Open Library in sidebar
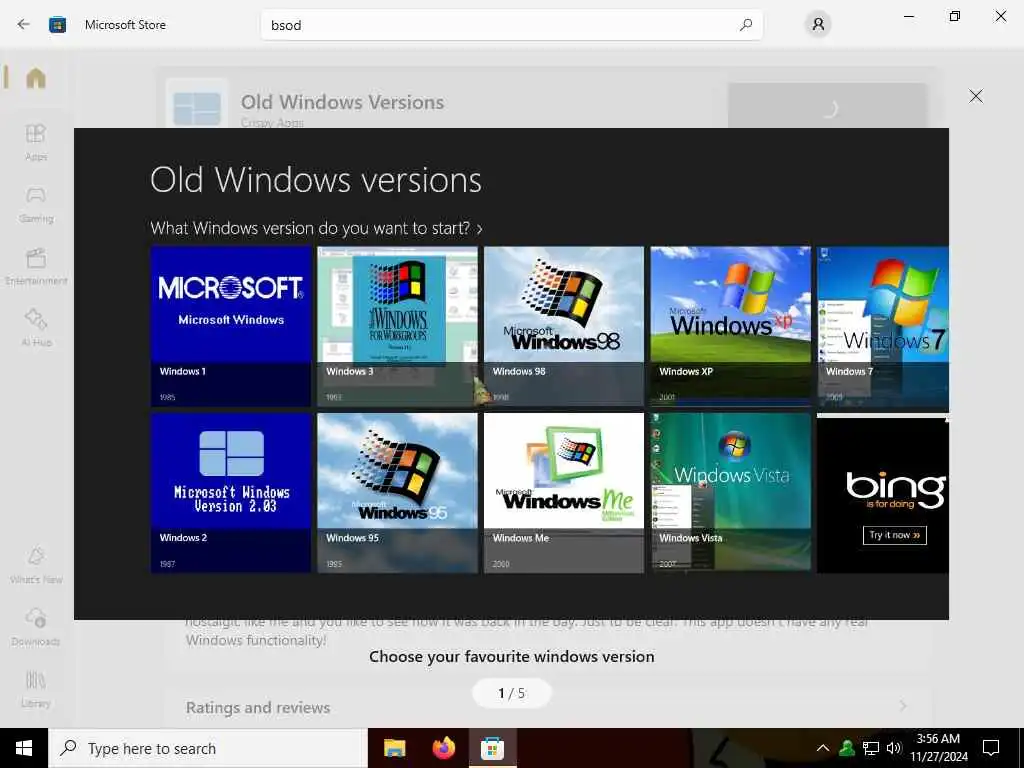The width and height of the screenshot is (1024, 768). (36, 688)
